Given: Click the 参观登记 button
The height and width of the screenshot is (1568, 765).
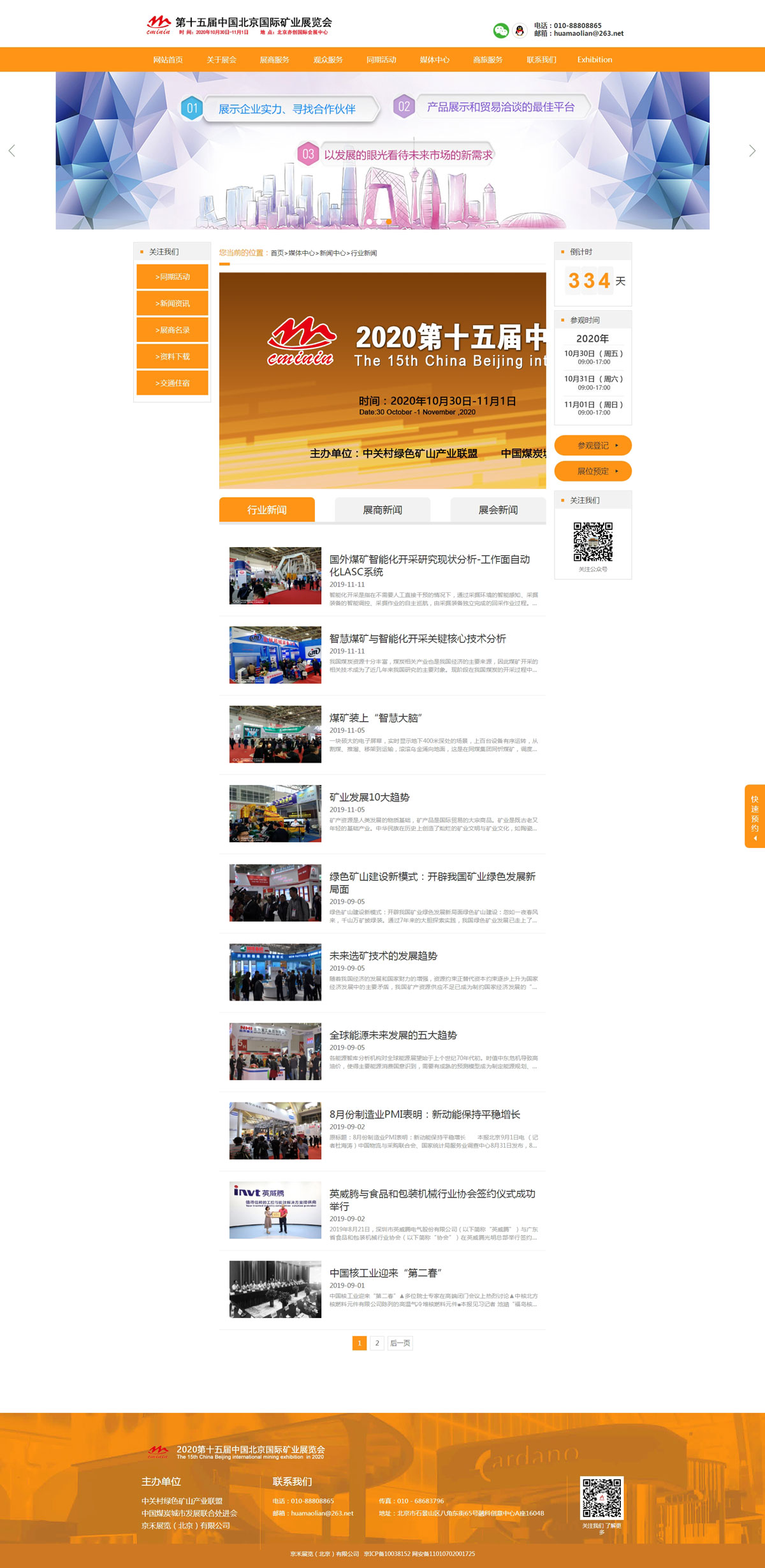Looking at the screenshot, I should pos(593,446).
